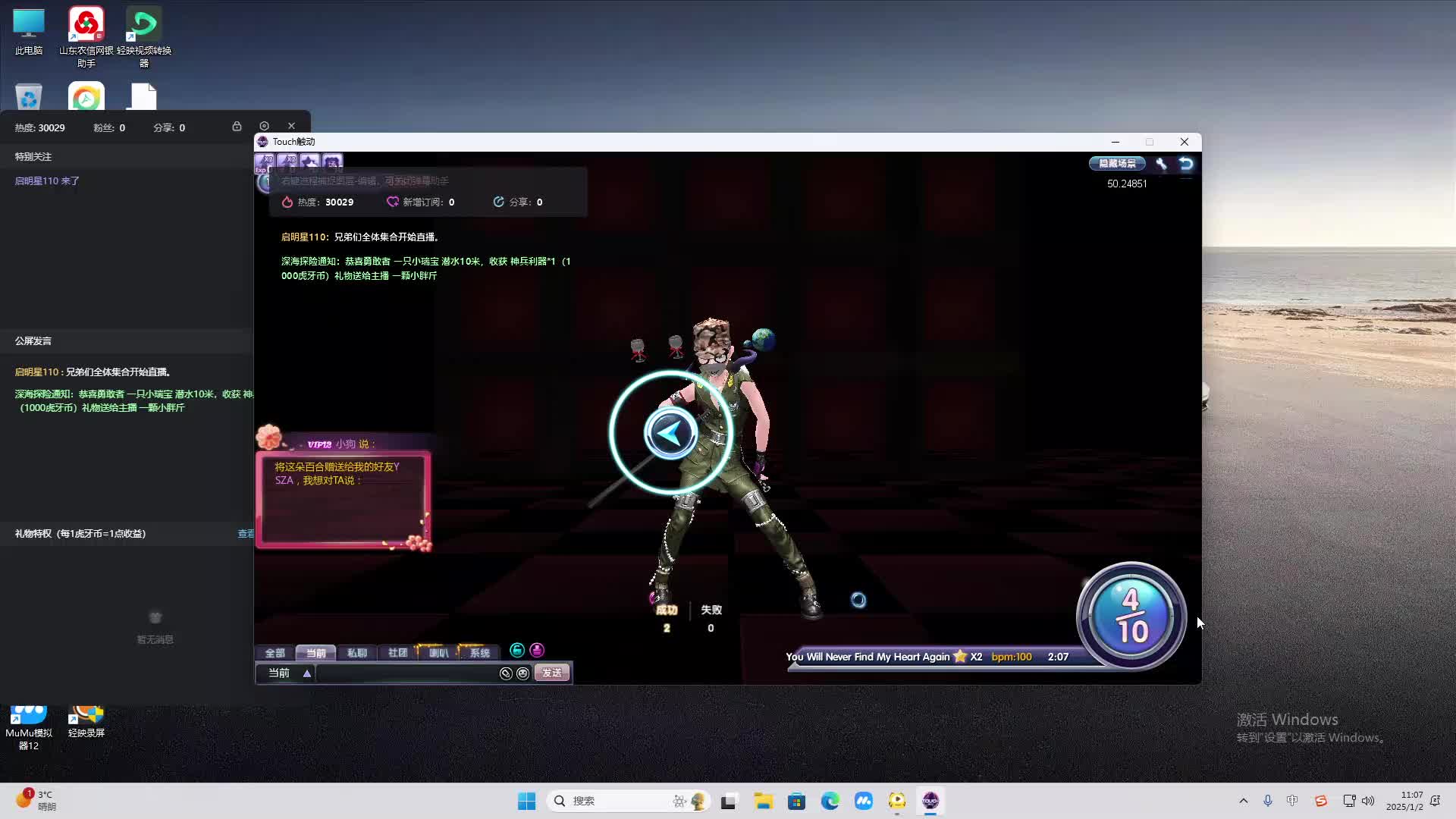Click the chat clear eraser icon
This screenshot has height=819, width=1456.
pyautogui.click(x=506, y=673)
